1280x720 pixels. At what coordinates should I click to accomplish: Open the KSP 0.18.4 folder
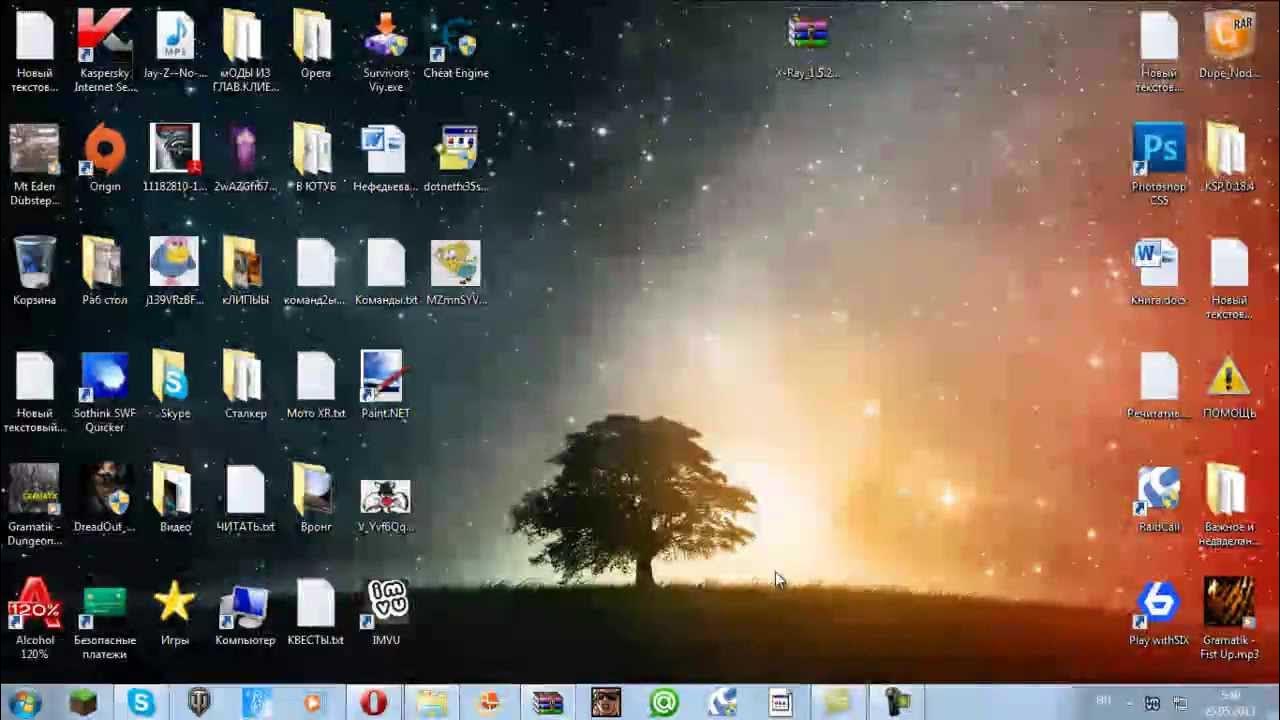click(1229, 149)
